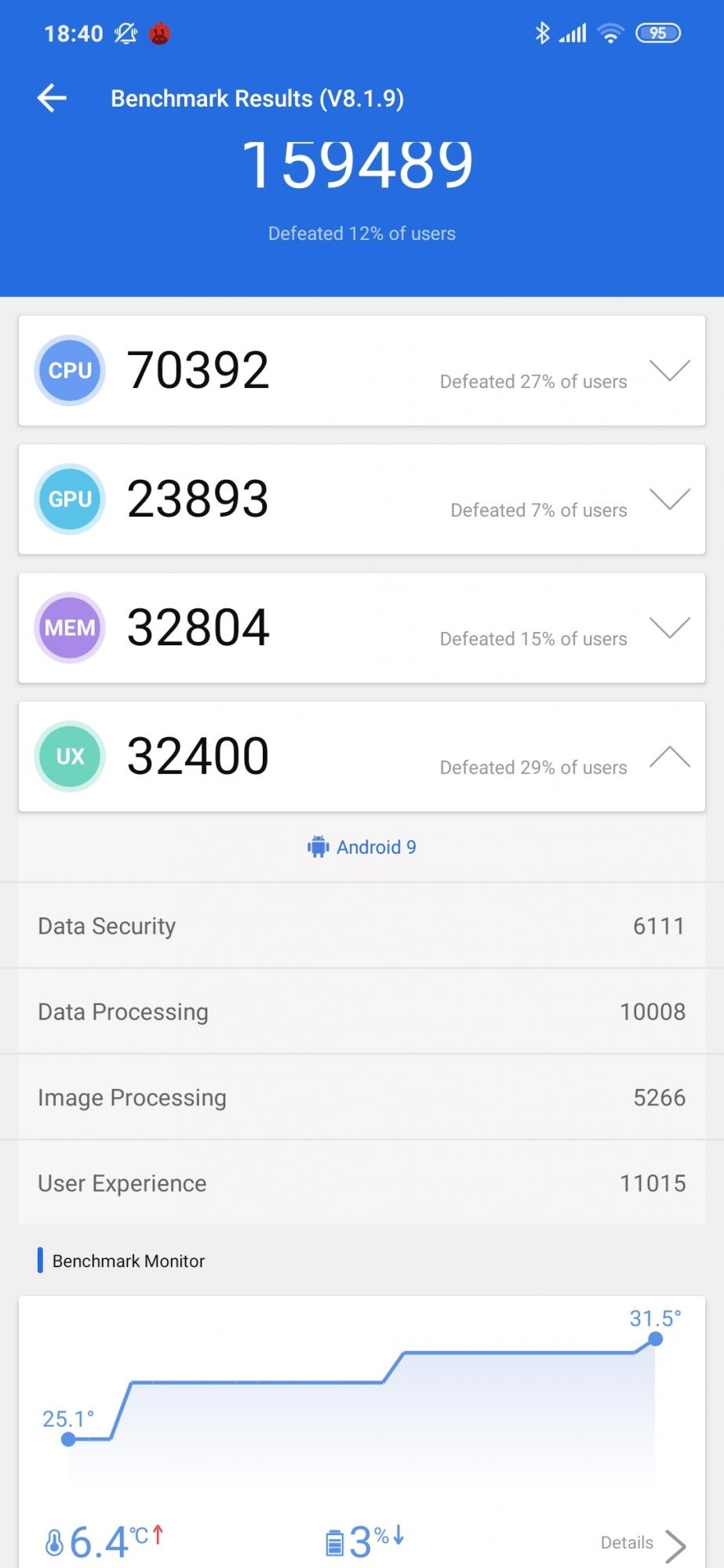
Task: Tap the Android 9 label
Action: coord(377,847)
